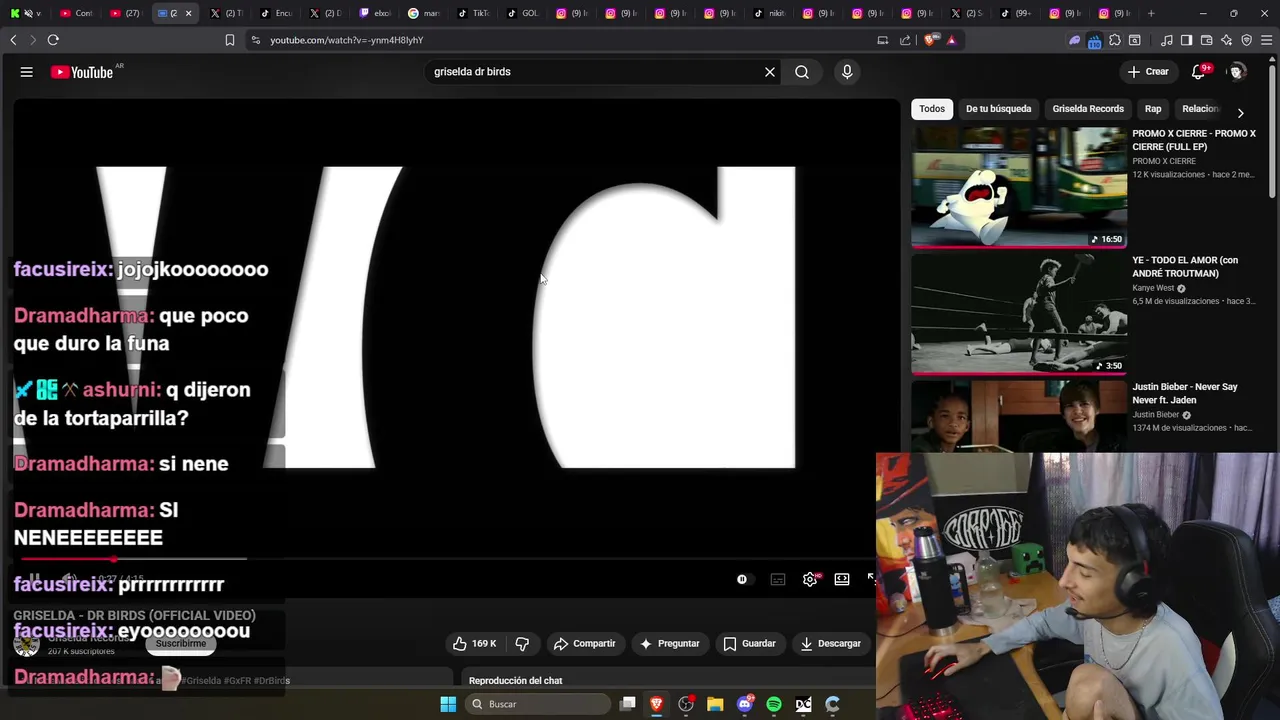Open Task View on the taskbar

click(628, 704)
